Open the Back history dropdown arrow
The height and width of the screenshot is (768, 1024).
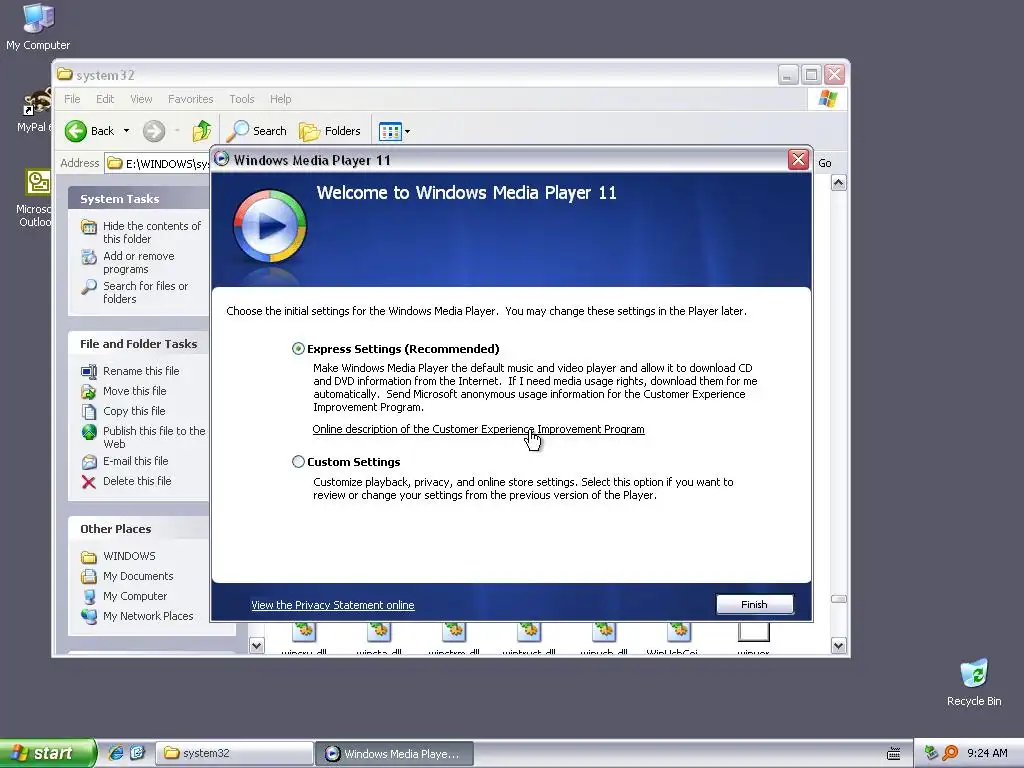click(127, 131)
